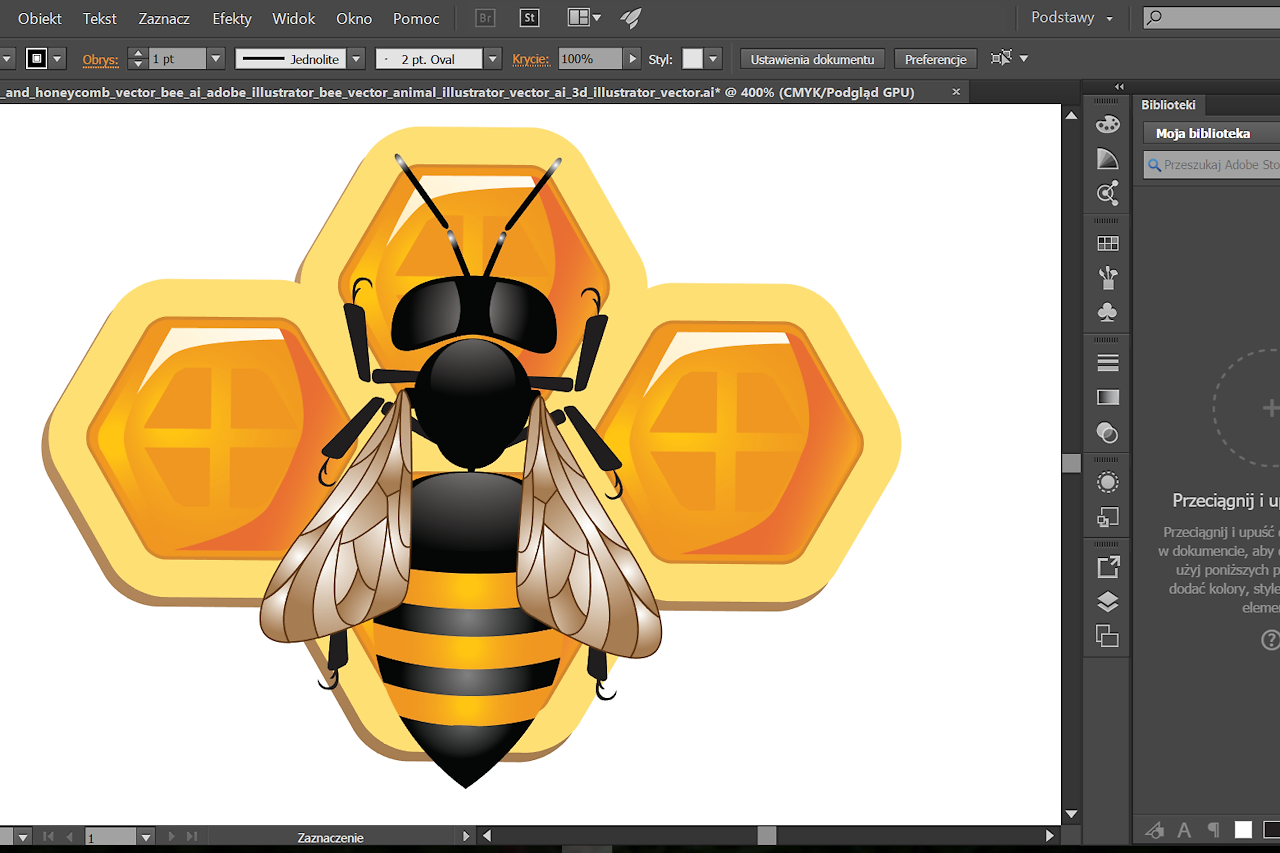Click the align to selection icon in control bar
Image resolution: width=1280 pixels, height=853 pixels.
pyautogui.click(x=1001, y=58)
